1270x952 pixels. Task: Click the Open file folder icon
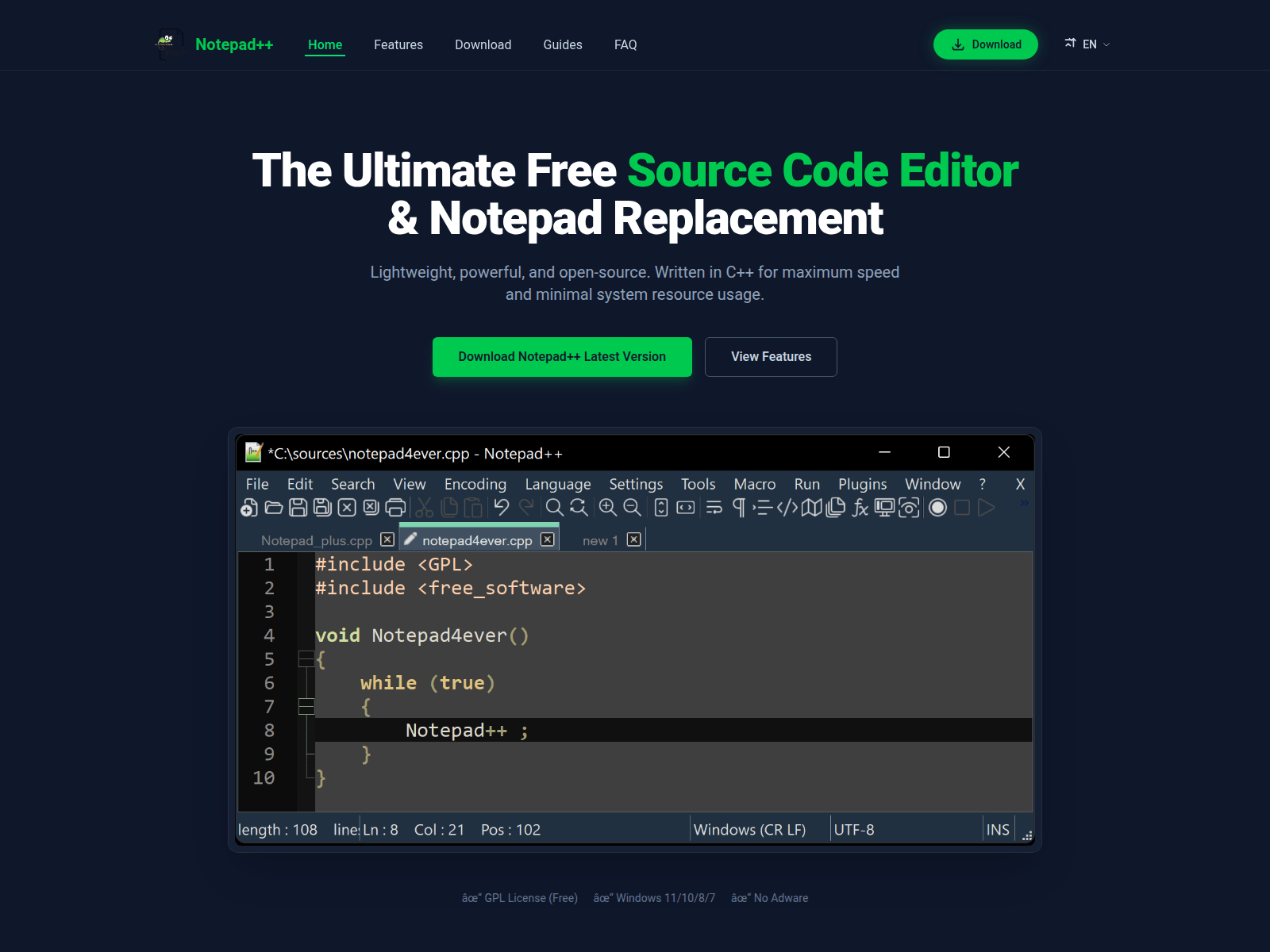[274, 508]
